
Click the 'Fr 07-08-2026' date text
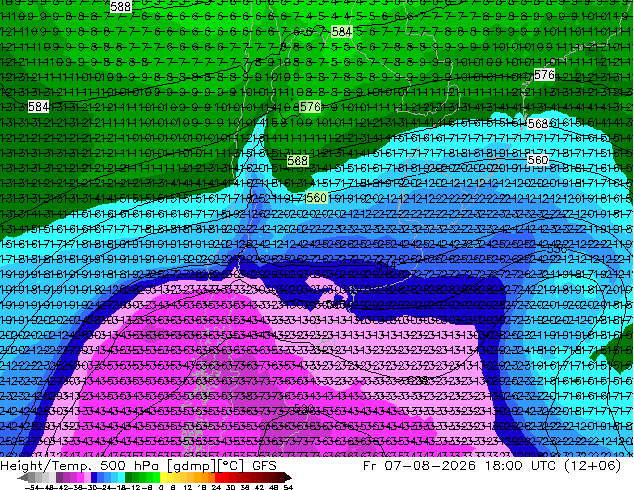coord(419,466)
